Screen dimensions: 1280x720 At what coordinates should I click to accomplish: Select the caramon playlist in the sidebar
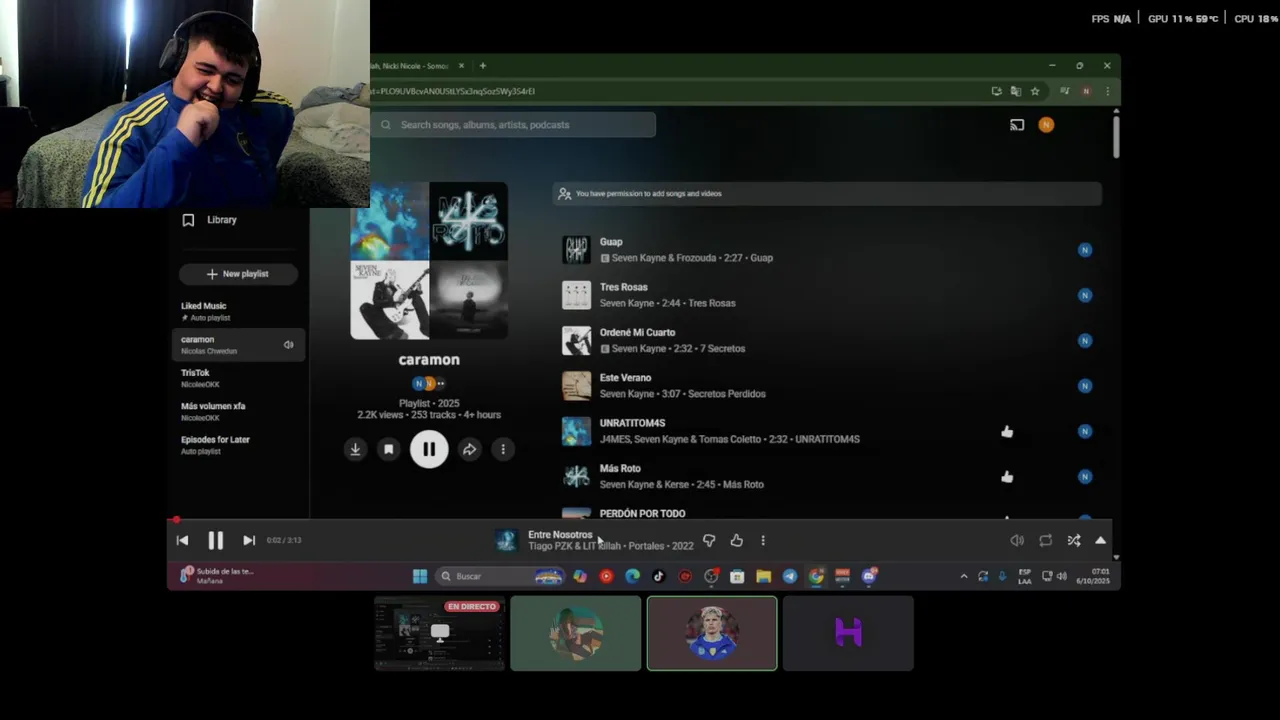238,345
